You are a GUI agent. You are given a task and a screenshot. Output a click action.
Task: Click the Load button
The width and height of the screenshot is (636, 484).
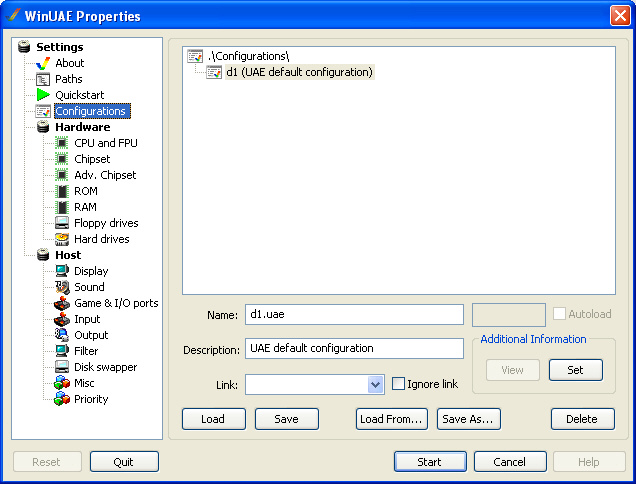(214, 419)
